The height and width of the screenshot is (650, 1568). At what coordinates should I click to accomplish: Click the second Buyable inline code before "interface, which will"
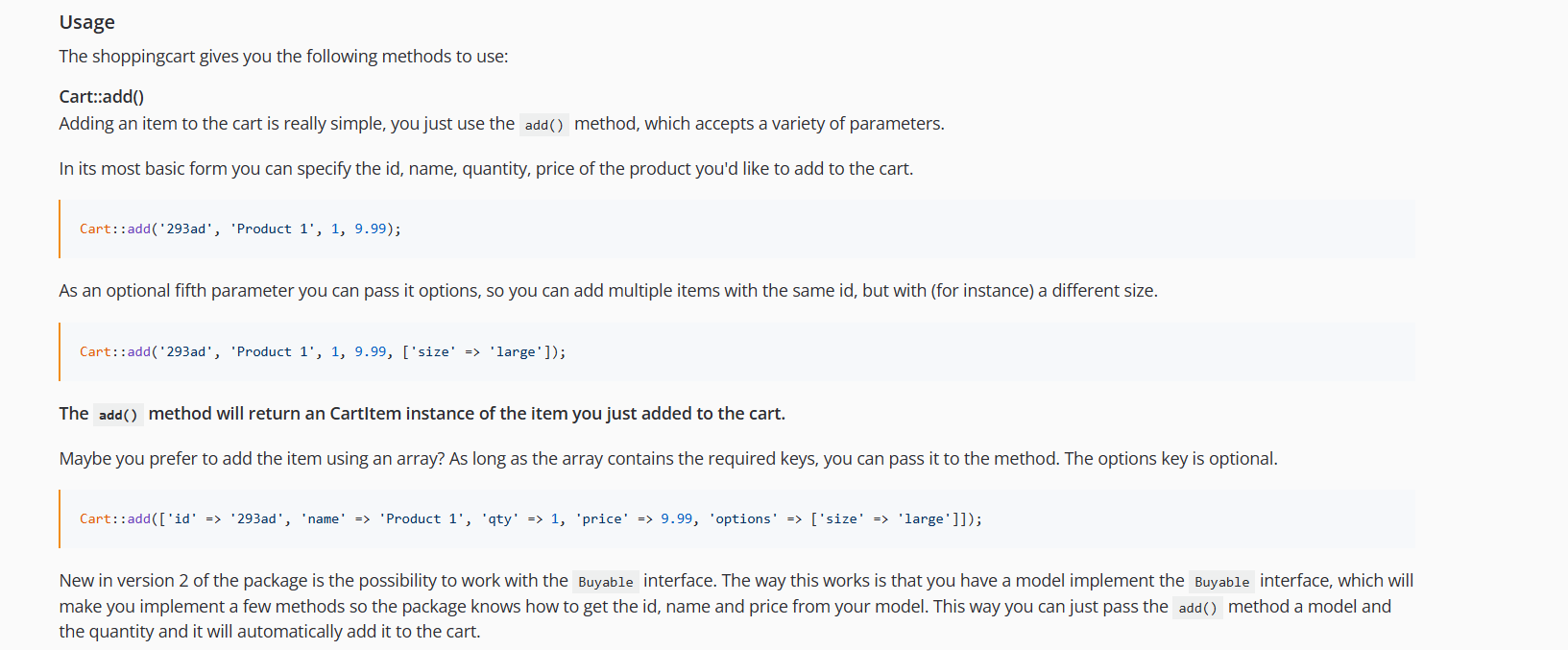(1222, 582)
